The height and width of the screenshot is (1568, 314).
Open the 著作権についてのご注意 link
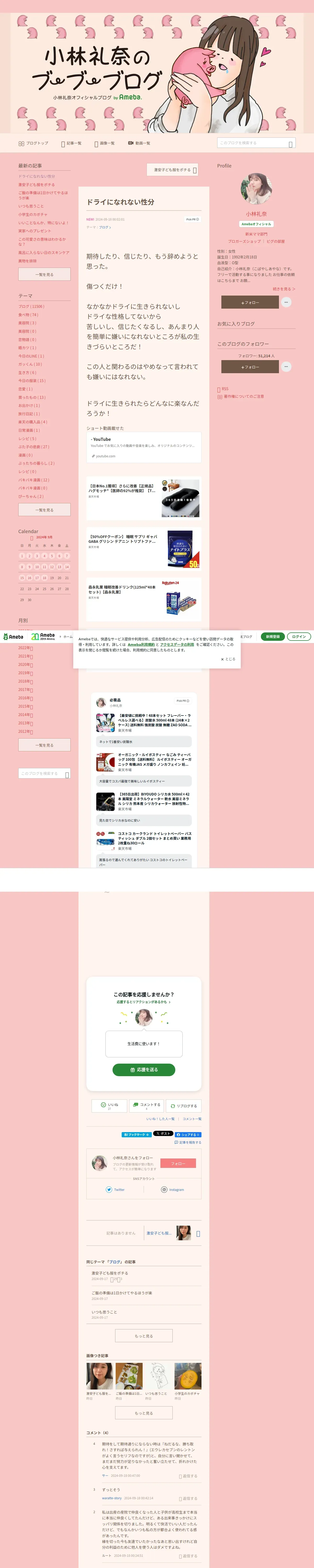[x=241, y=397]
